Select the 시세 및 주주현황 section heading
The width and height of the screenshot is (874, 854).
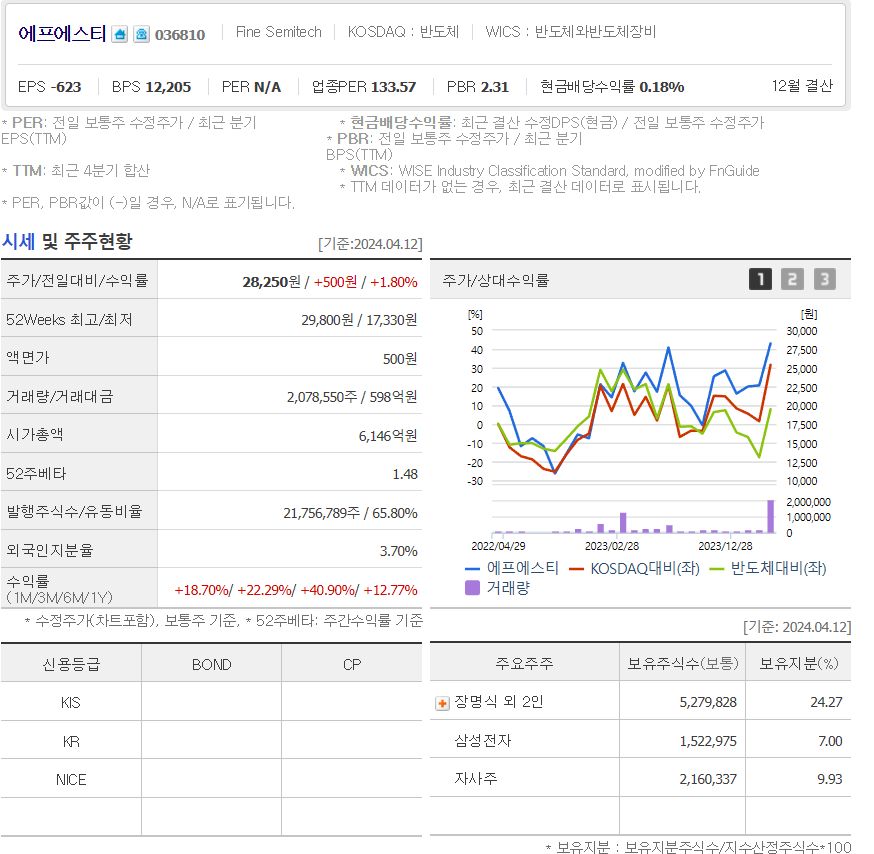click(x=67, y=241)
